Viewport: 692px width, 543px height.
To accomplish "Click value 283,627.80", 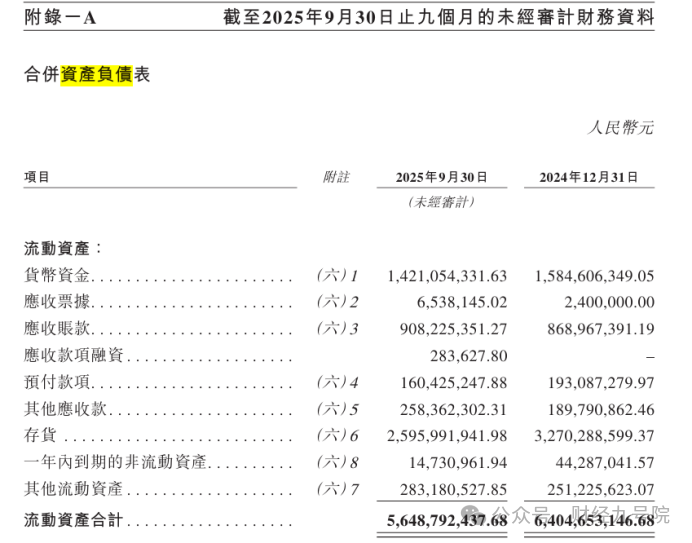I will click(469, 356).
